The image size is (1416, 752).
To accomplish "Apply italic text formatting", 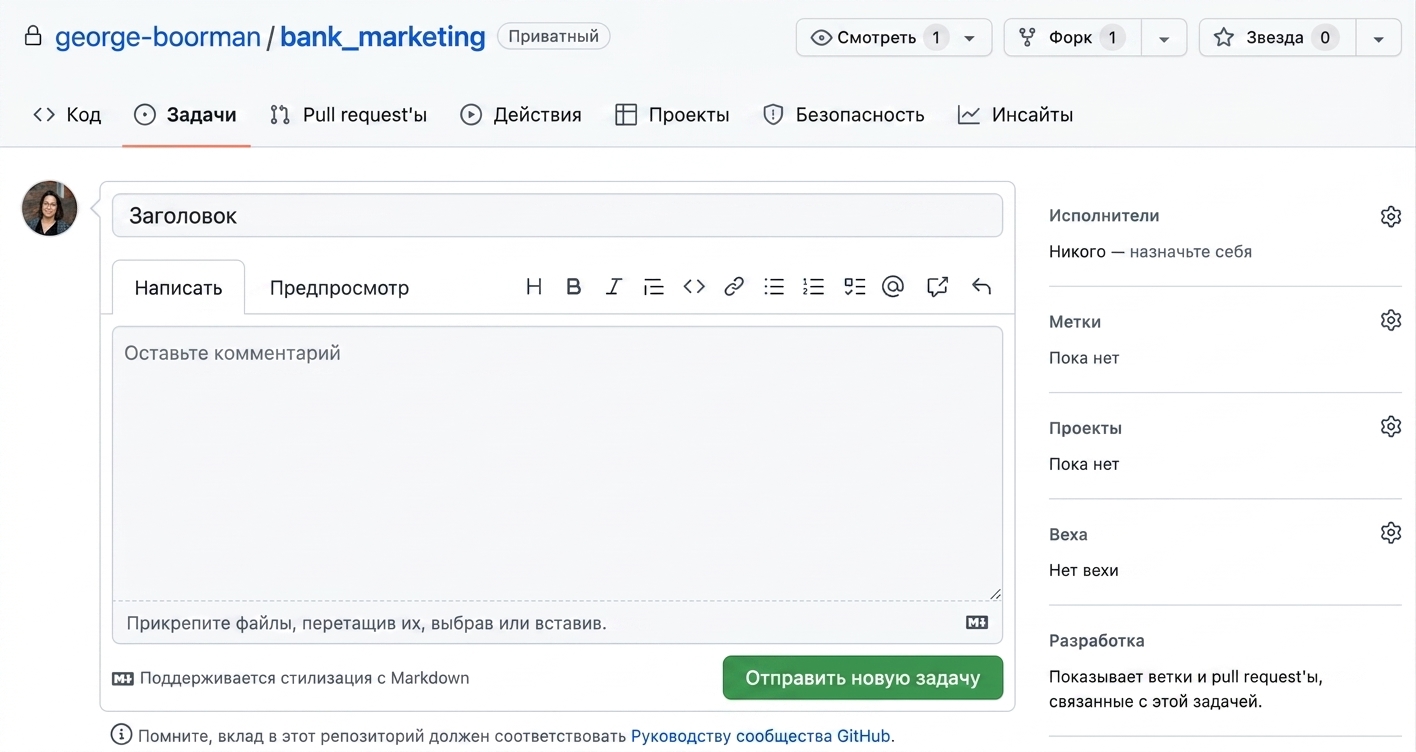I will point(614,287).
